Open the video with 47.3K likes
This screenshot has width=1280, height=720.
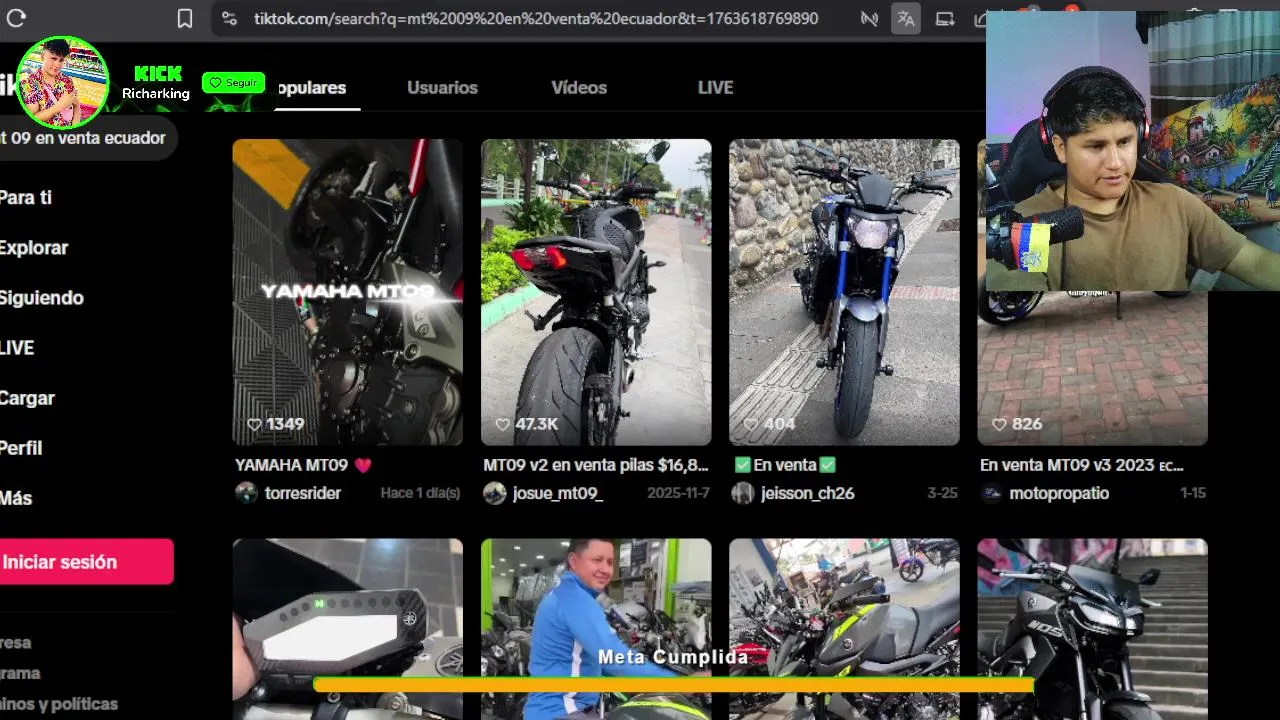pos(596,292)
